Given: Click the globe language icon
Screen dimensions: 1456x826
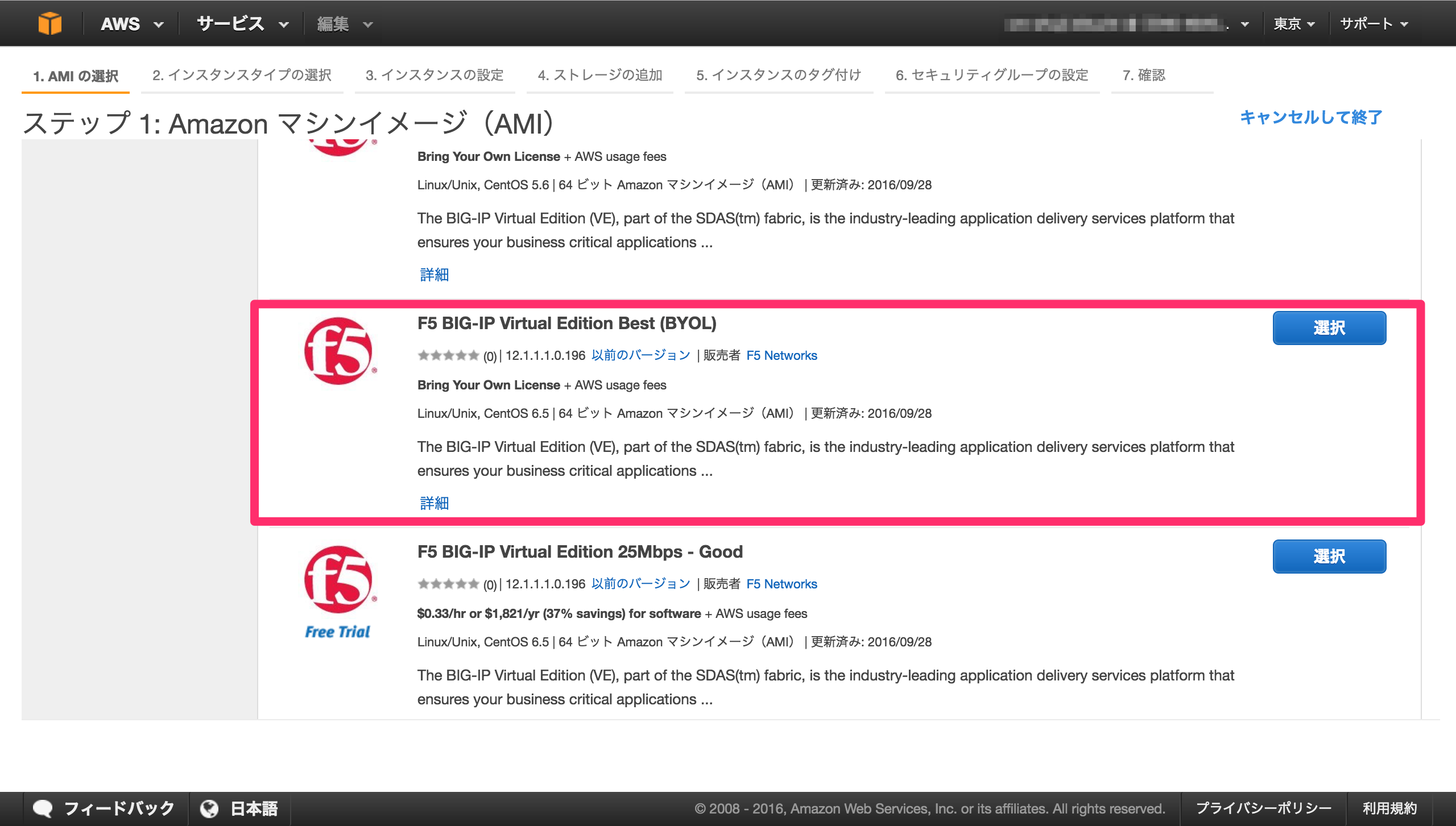Looking at the screenshot, I should (x=209, y=808).
